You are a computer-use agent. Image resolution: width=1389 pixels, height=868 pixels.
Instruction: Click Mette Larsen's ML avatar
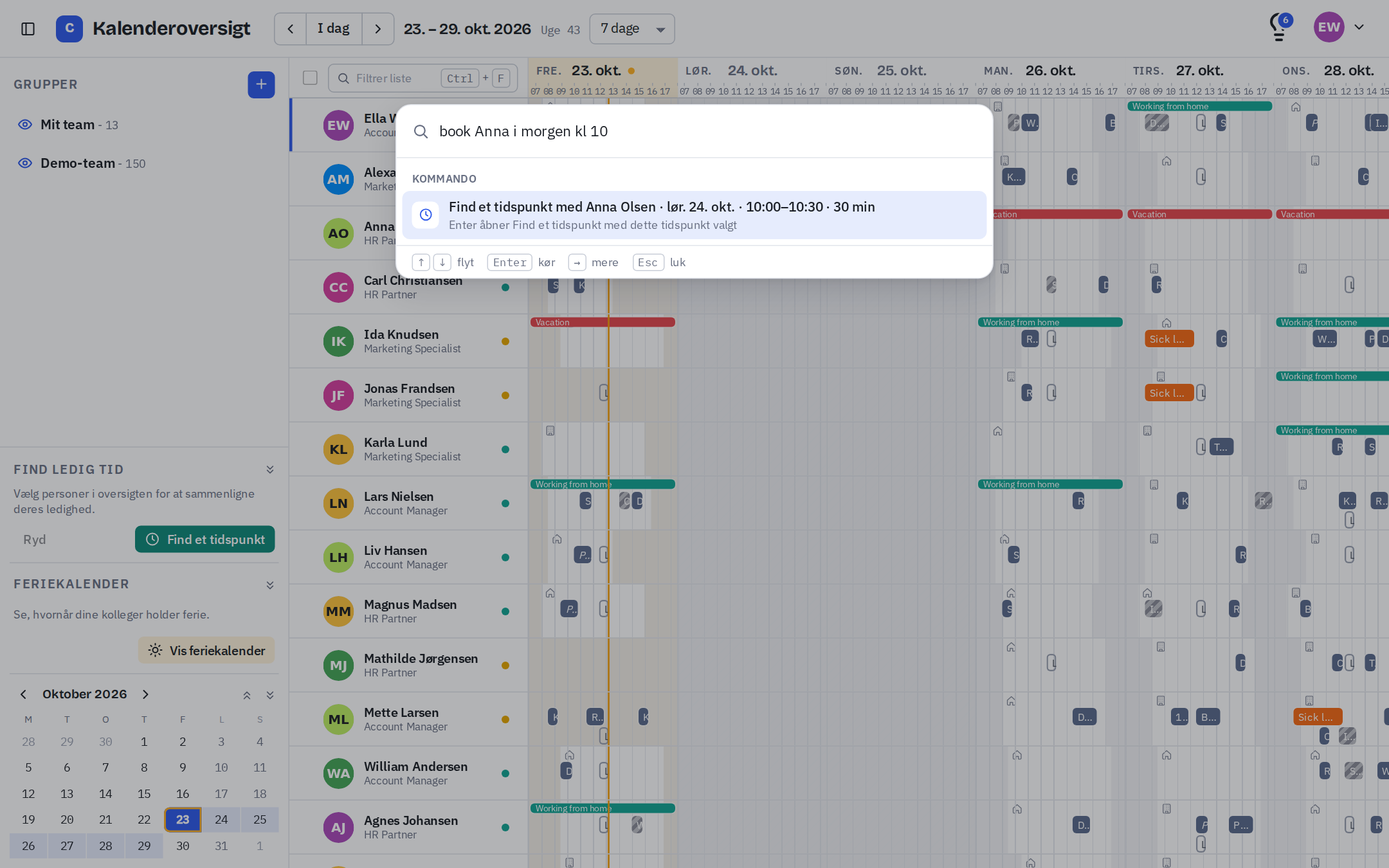point(338,719)
